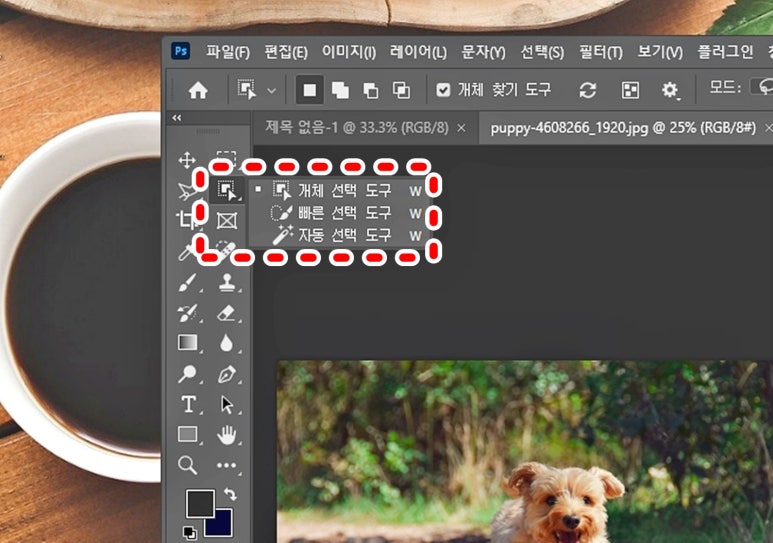Screen dimensions: 773x543
Task: Open the 레이어(L) menu
Action: click(x=418, y=51)
